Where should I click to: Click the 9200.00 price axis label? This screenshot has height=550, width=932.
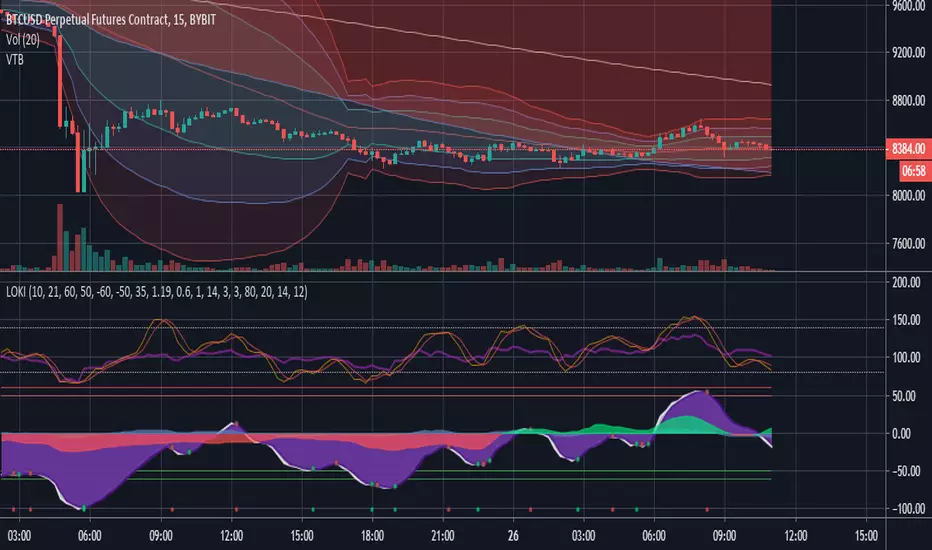pos(909,53)
